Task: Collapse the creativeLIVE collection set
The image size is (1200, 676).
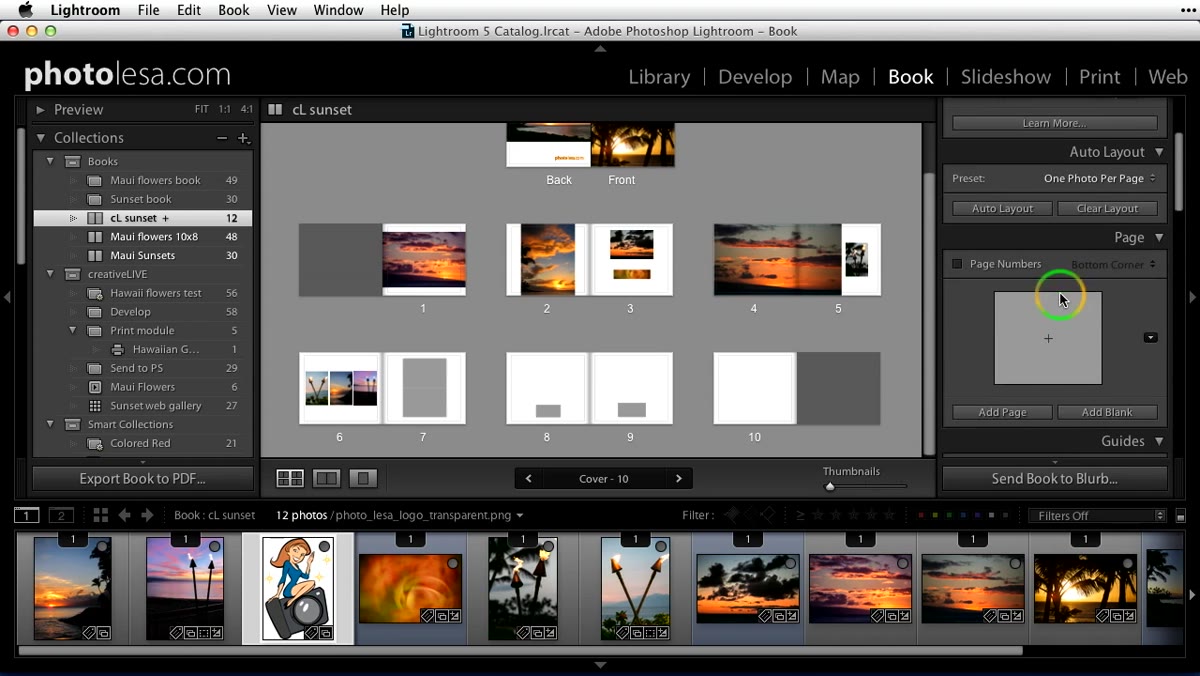Action: (x=50, y=274)
